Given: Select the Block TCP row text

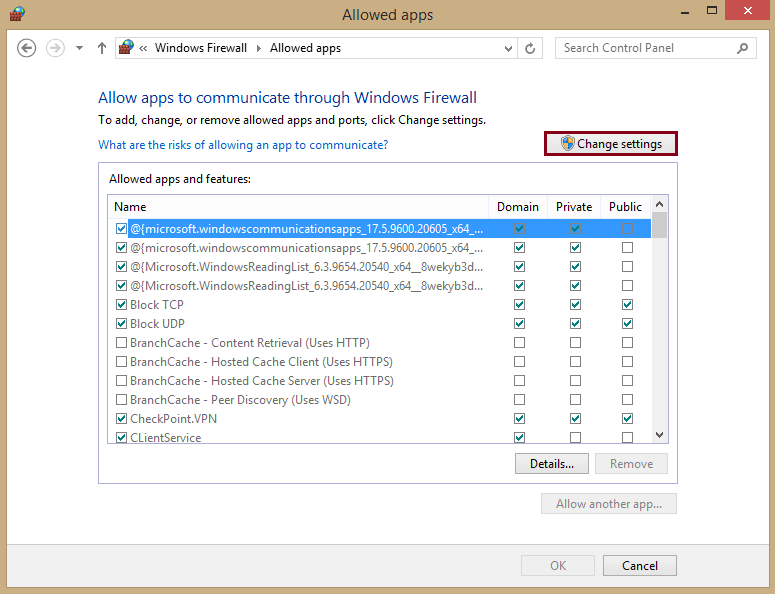Looking at the screenshot, I should coord(157,304).
